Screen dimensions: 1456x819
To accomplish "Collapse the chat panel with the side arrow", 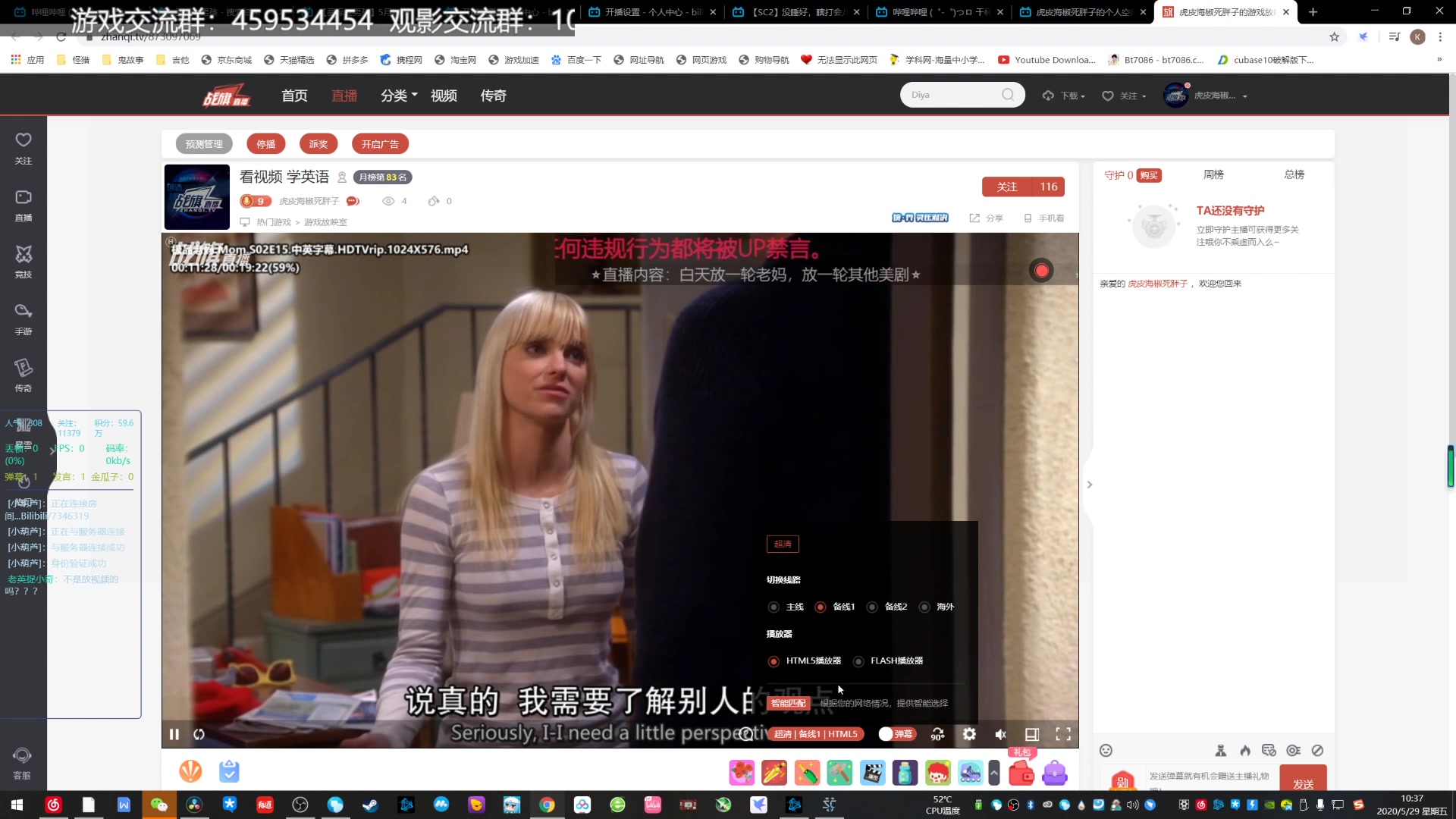I will 1089,485.
